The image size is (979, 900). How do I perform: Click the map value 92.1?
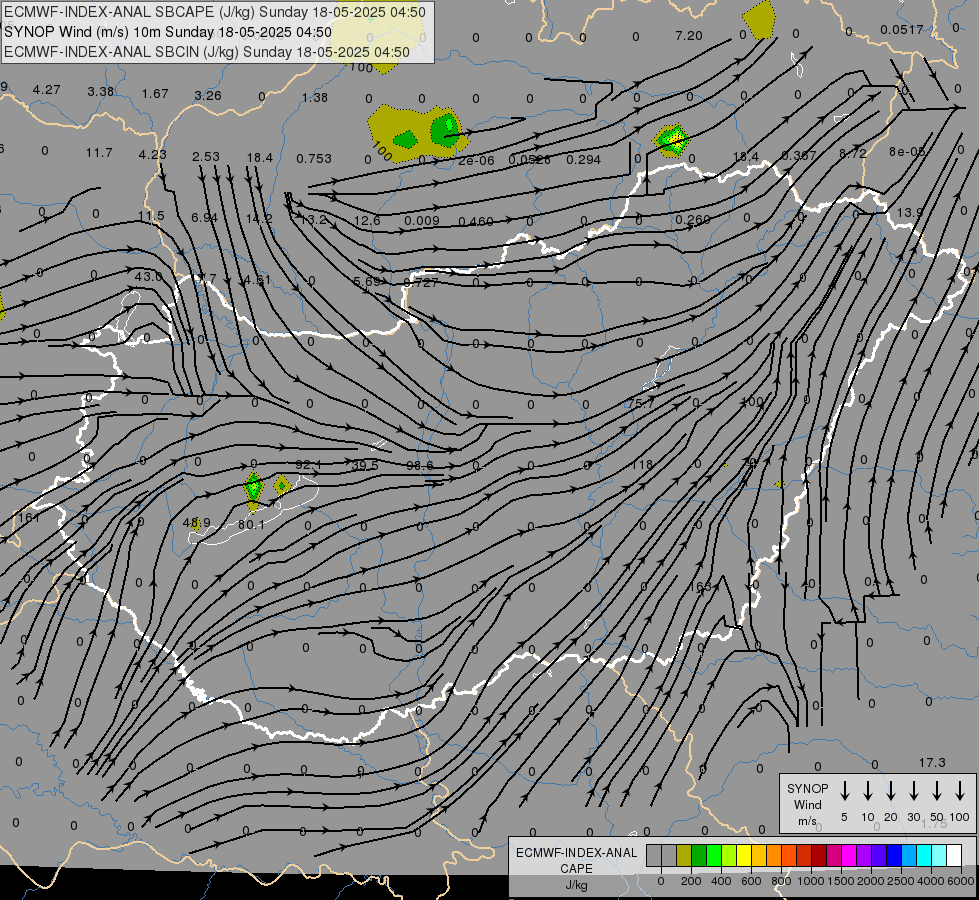[308, 465]
